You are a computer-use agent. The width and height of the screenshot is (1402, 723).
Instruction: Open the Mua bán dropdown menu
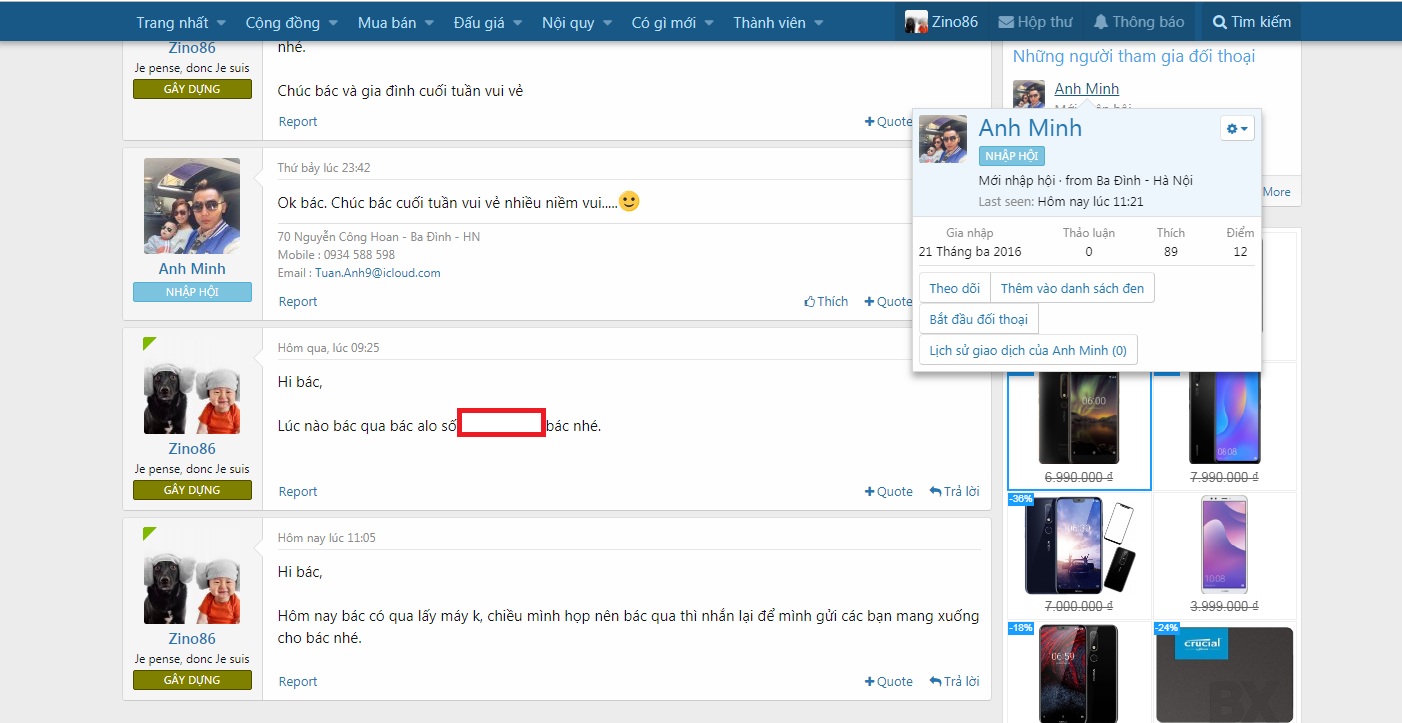(395, 22)
